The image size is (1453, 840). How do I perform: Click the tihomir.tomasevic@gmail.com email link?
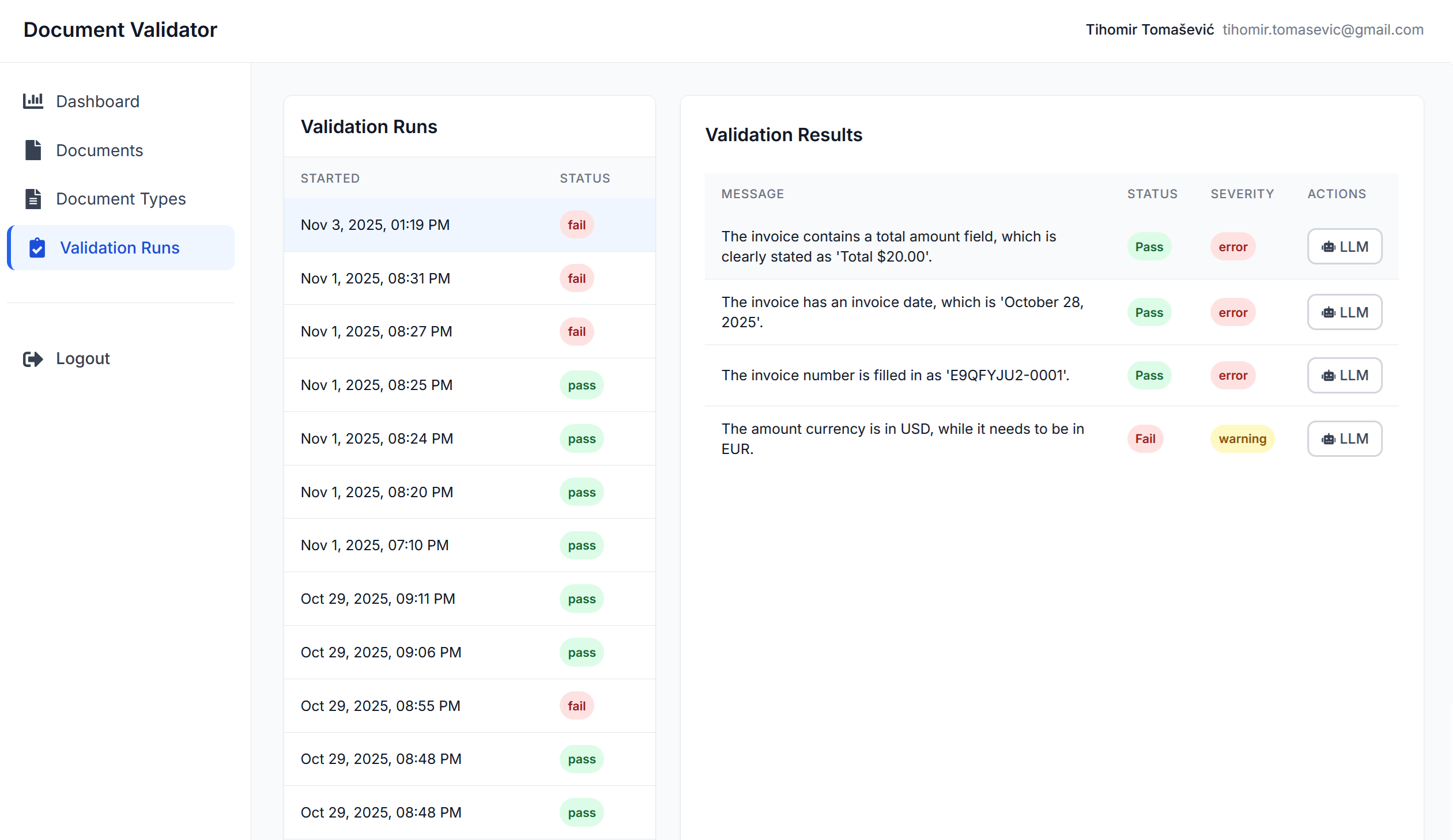tap(1323, 29)
